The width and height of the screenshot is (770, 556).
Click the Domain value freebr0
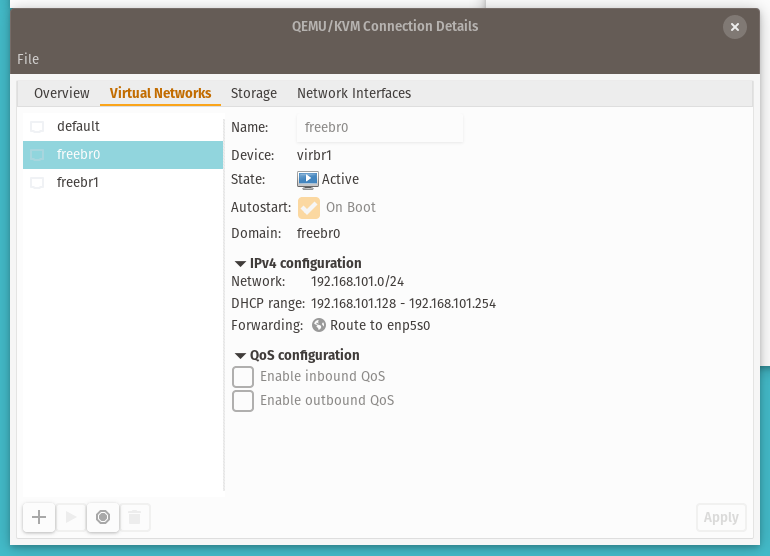[x=318, y=233]
